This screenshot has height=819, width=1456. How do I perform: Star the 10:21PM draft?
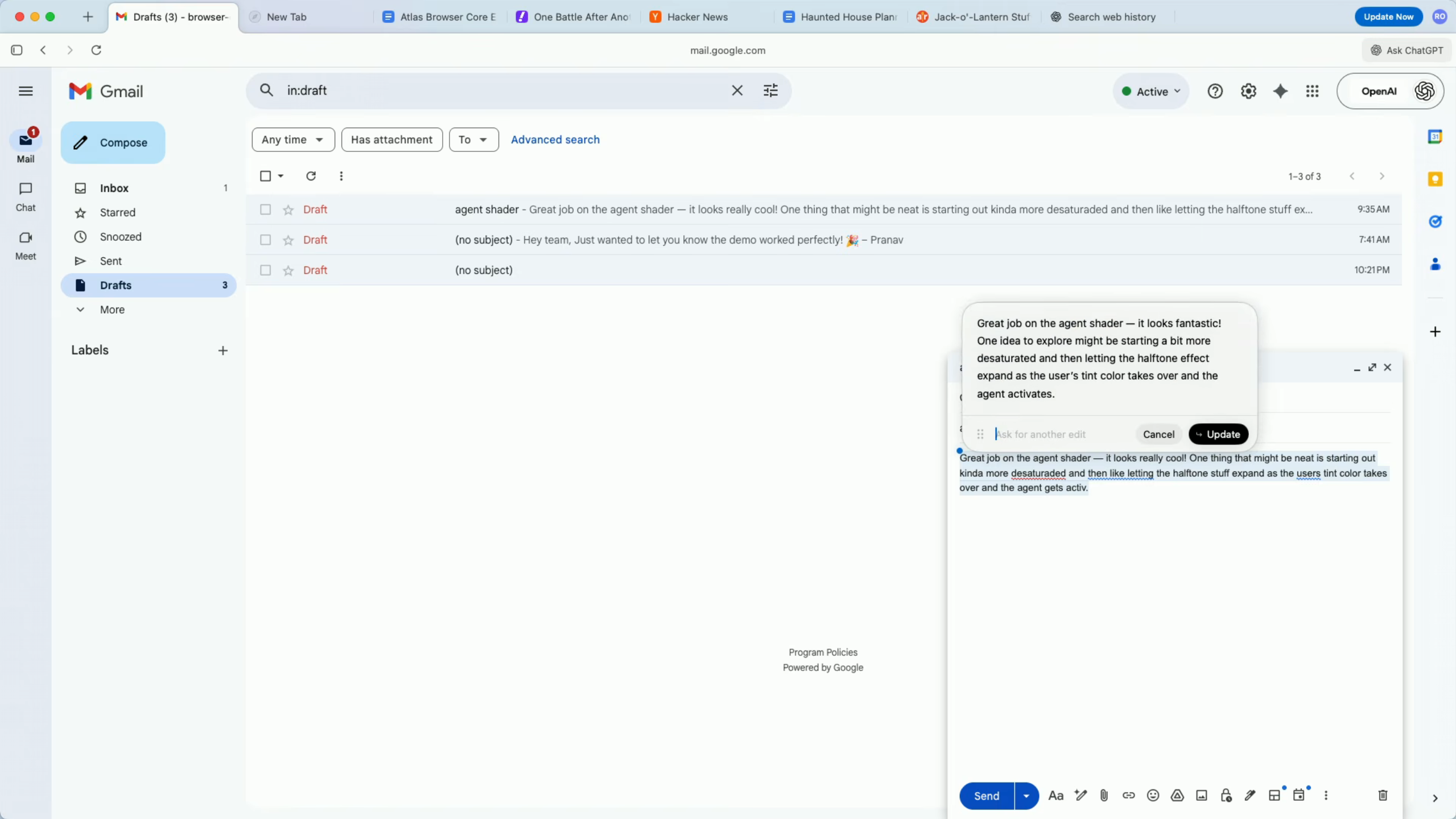click(x=287, y=270)
